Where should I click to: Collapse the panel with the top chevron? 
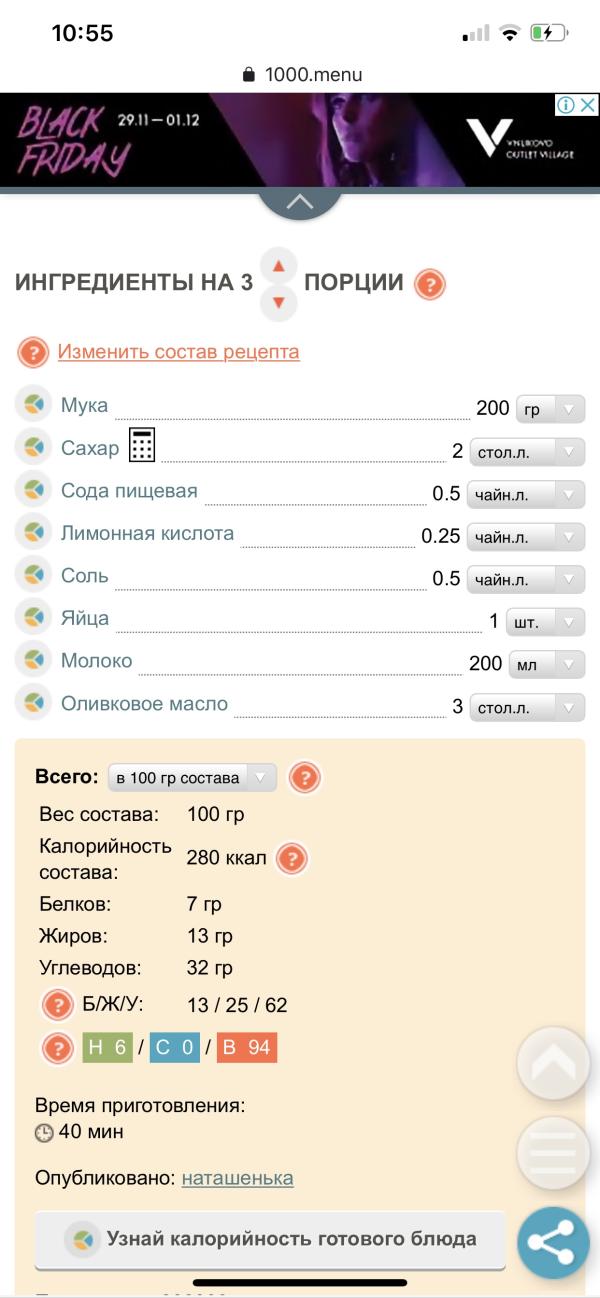pyautogui.click(x=299, y=202)
